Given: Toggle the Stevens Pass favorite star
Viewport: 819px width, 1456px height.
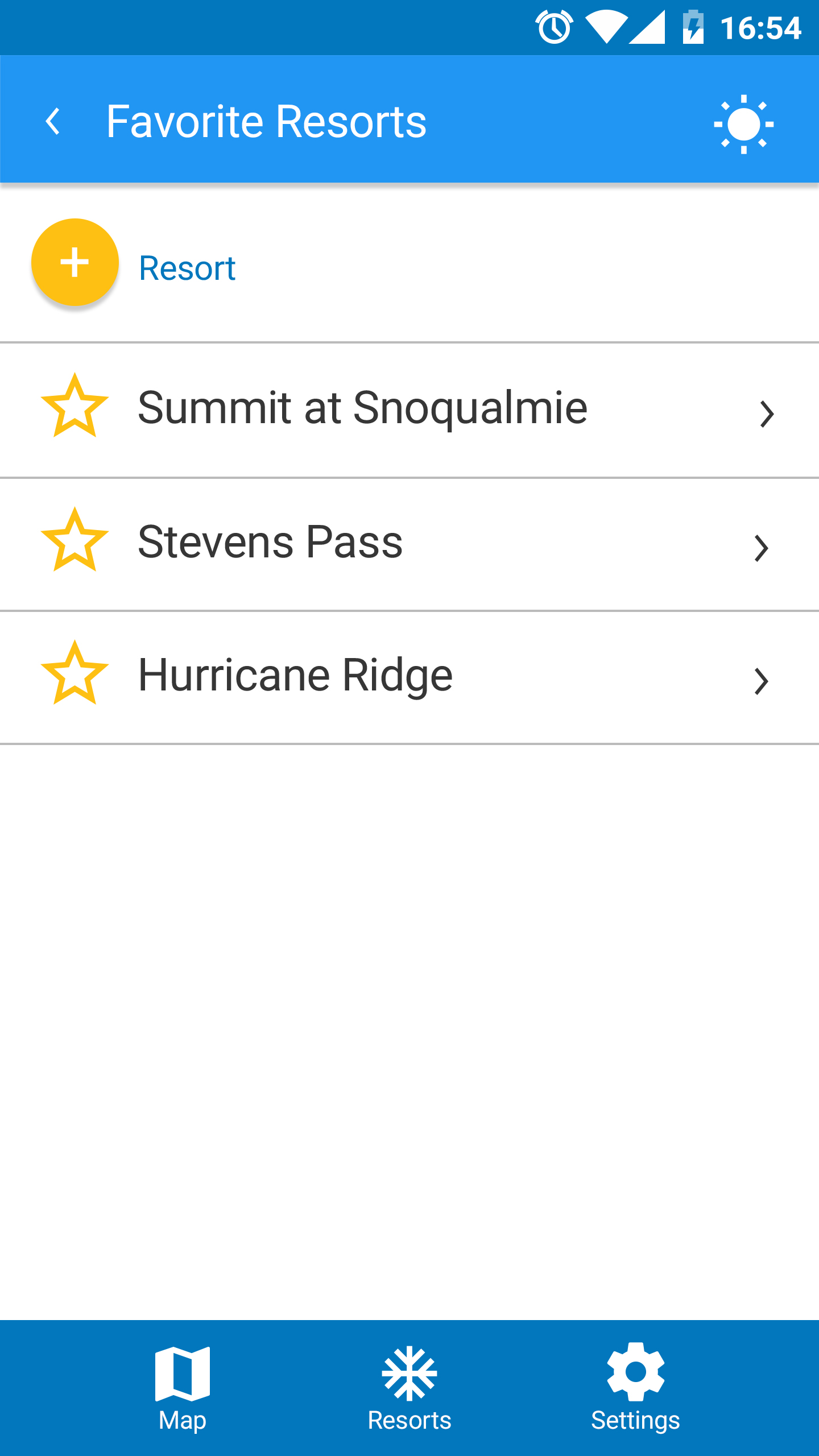Looking at the screenshot, I should 75,540.
